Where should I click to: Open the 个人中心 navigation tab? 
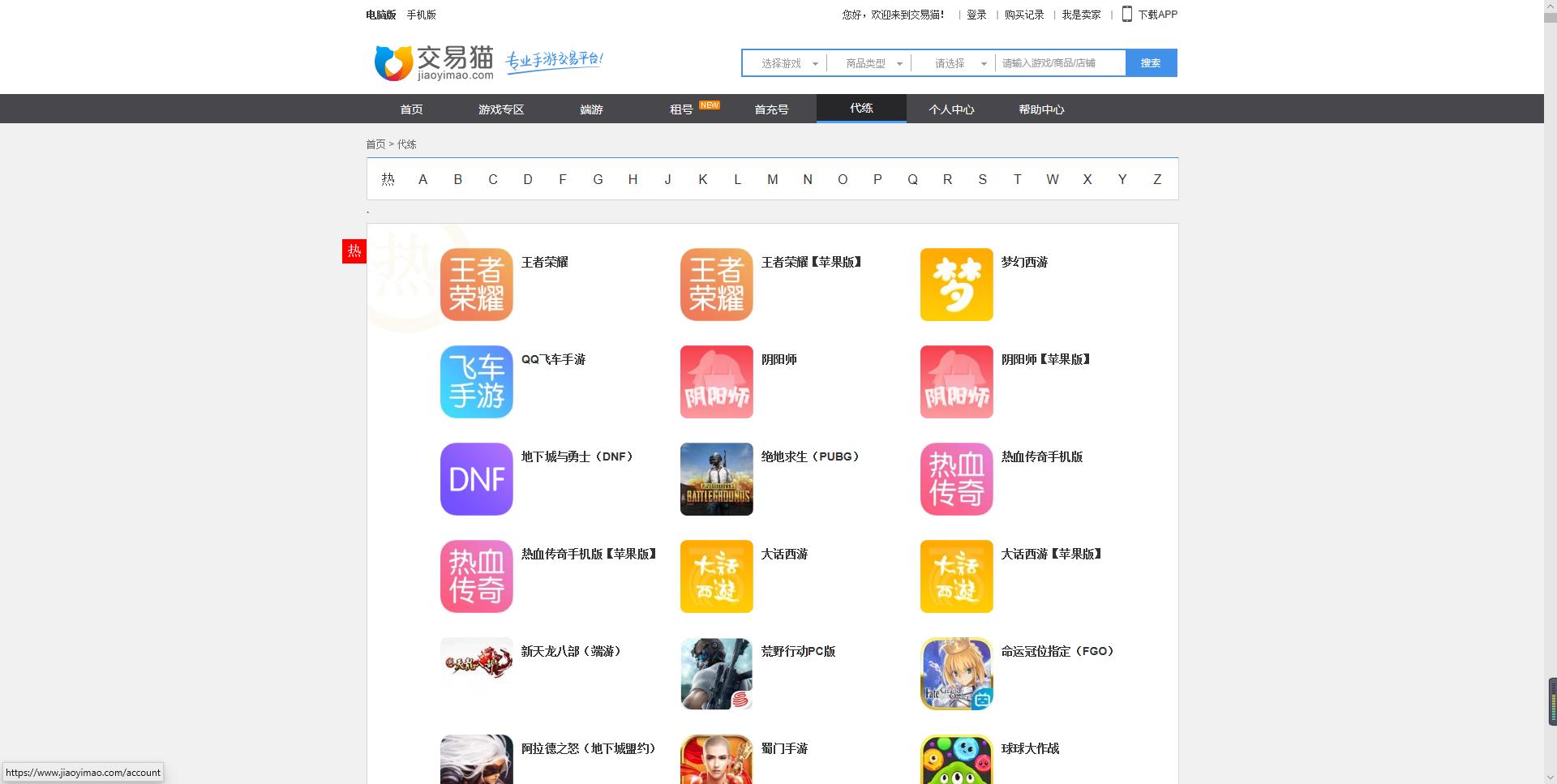(x=951, y=109)
